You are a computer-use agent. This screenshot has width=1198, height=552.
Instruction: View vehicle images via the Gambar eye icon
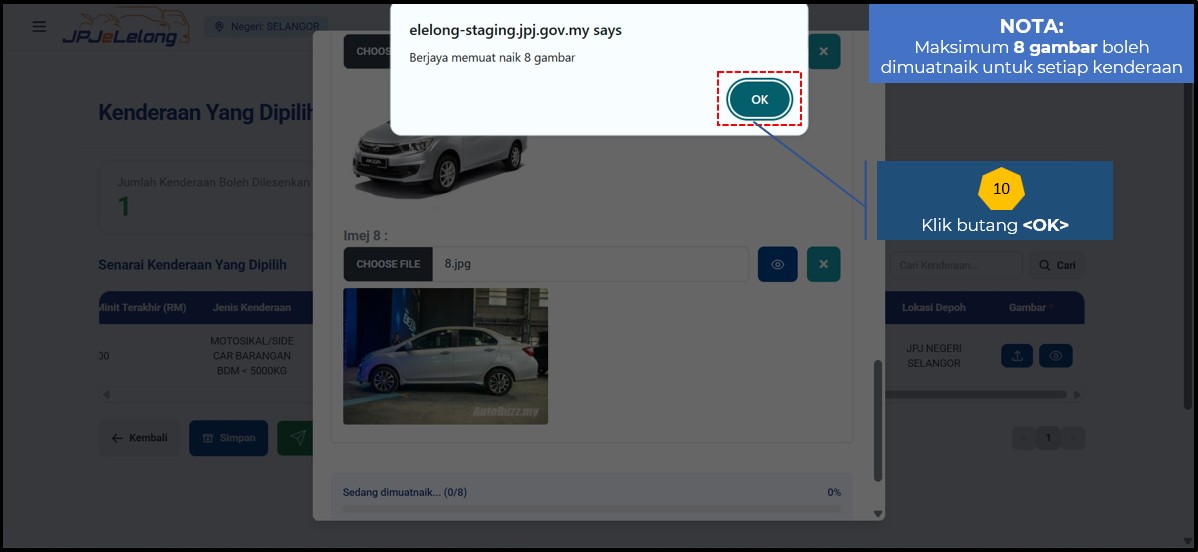tap(1055, 356)
